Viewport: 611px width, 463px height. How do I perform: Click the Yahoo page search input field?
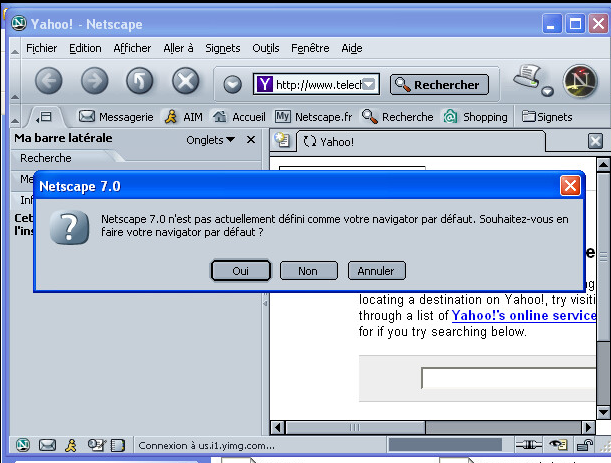point(508,378)
